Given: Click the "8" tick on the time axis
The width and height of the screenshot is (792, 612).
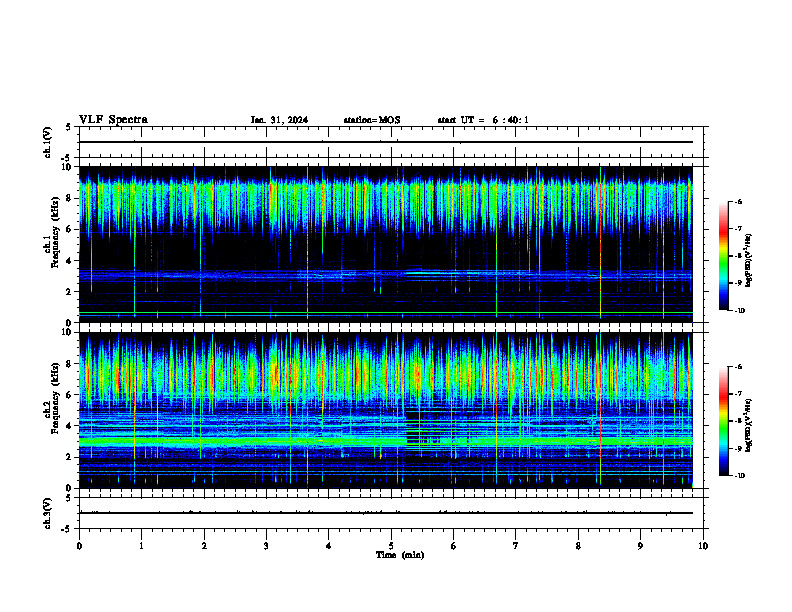Looking at the screenshot, I should point(578,546).
